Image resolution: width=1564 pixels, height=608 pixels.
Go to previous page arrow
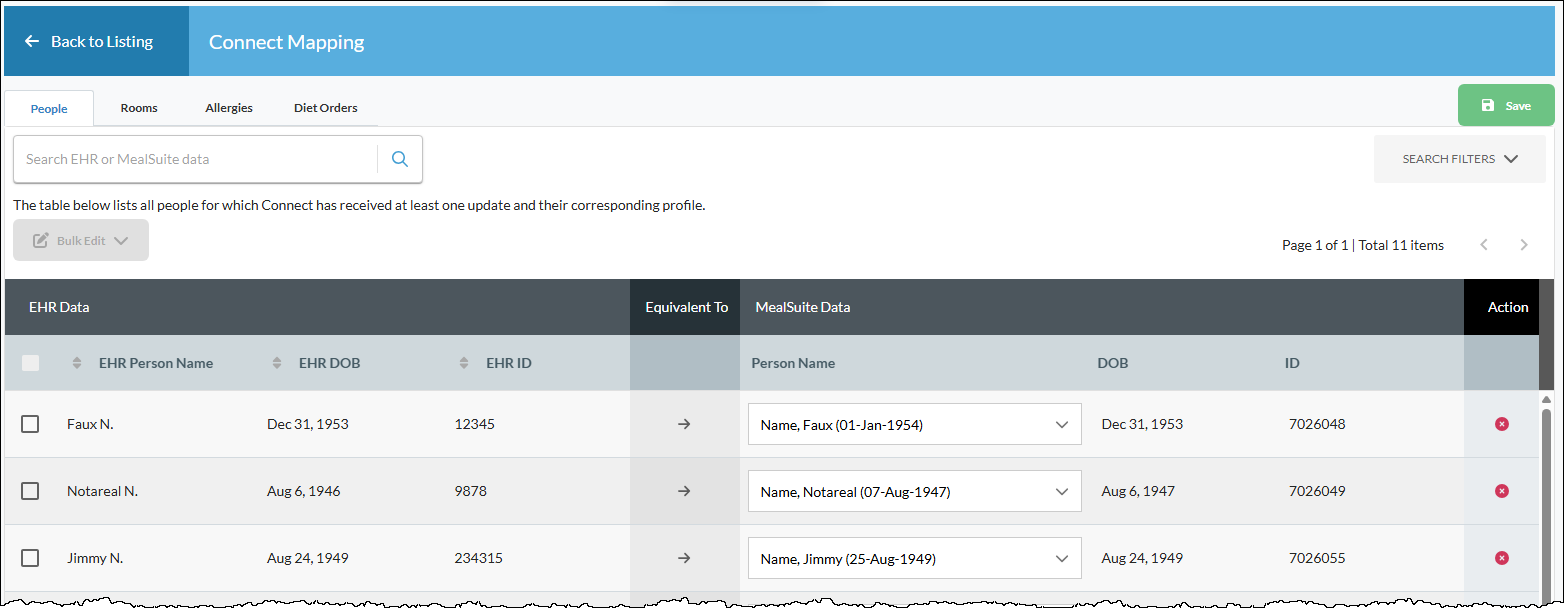click(x=1485, y=245)
